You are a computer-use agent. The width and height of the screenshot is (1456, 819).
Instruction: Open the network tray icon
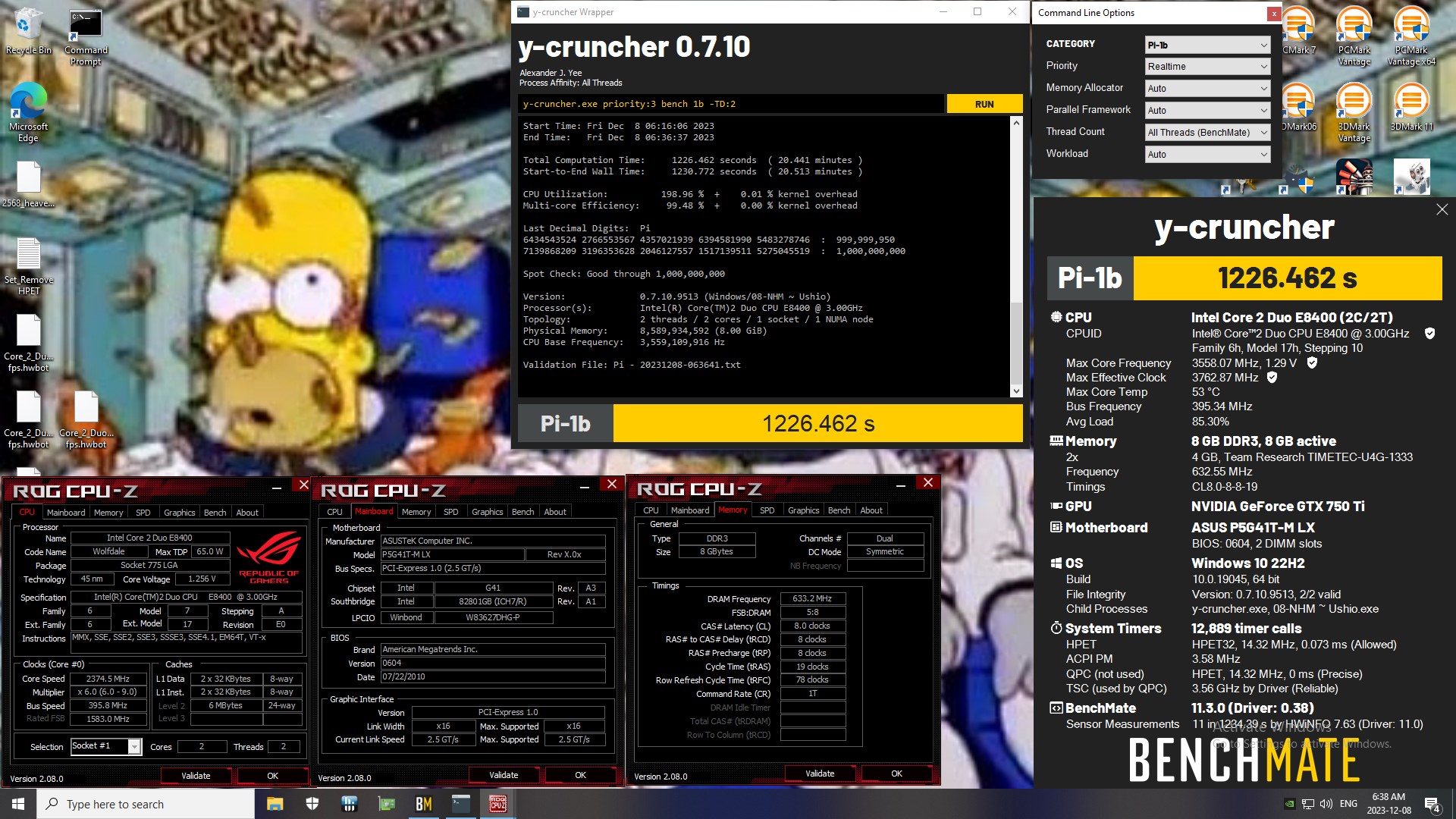(1307, 804)
